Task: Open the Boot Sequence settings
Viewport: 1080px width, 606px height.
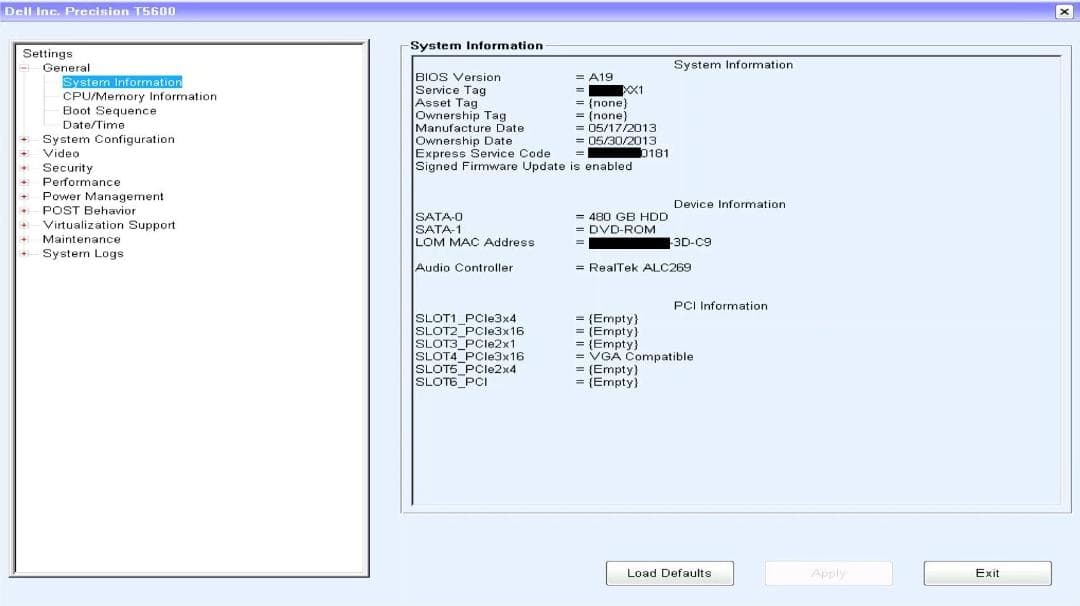Action: 108,110
